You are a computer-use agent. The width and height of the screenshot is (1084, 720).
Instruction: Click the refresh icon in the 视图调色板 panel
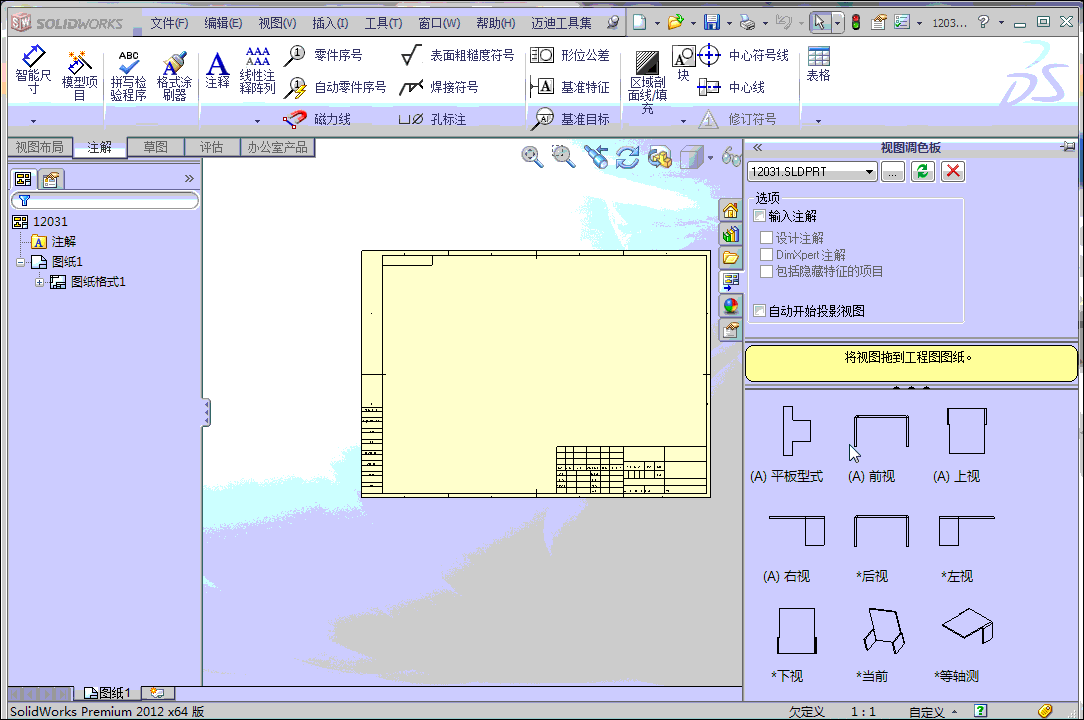click(x=921, y=172)
